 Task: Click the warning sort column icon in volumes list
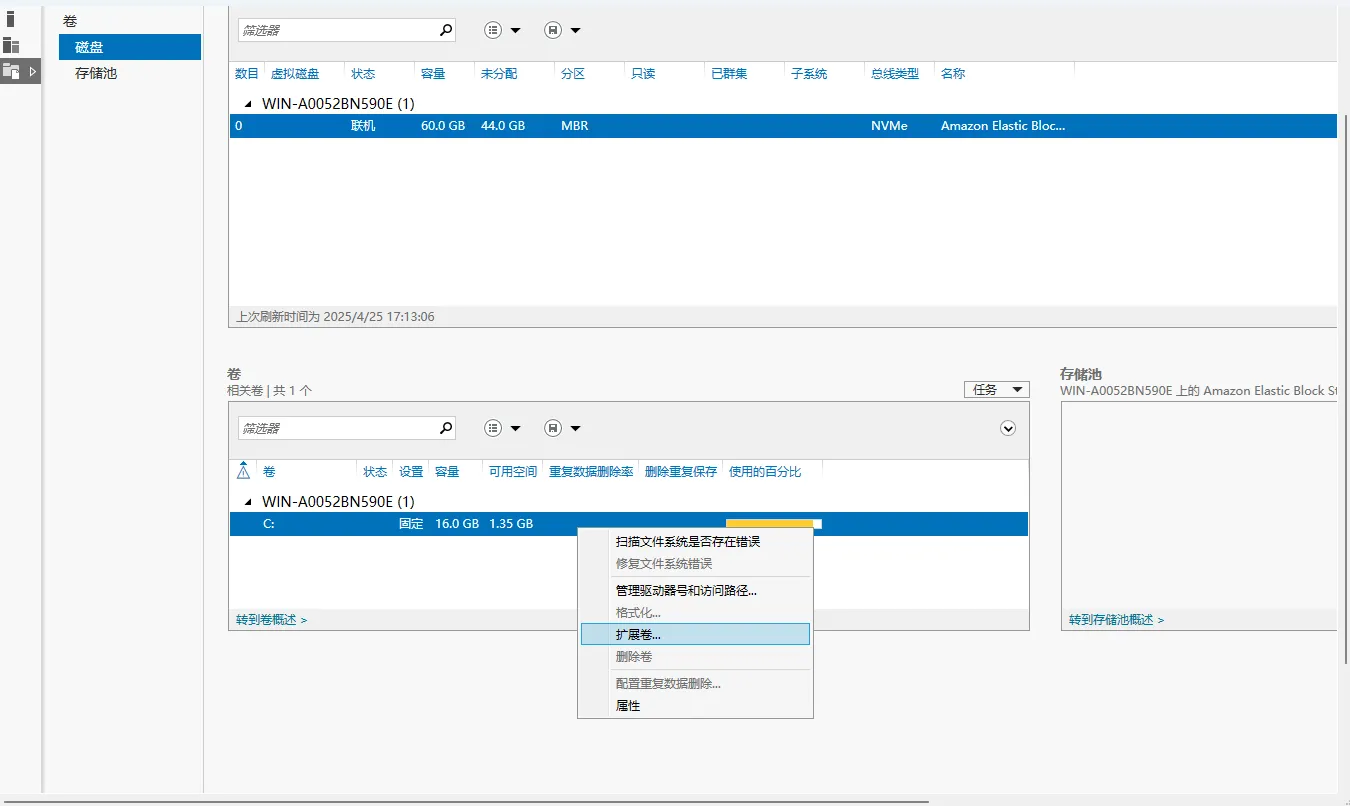243,472
